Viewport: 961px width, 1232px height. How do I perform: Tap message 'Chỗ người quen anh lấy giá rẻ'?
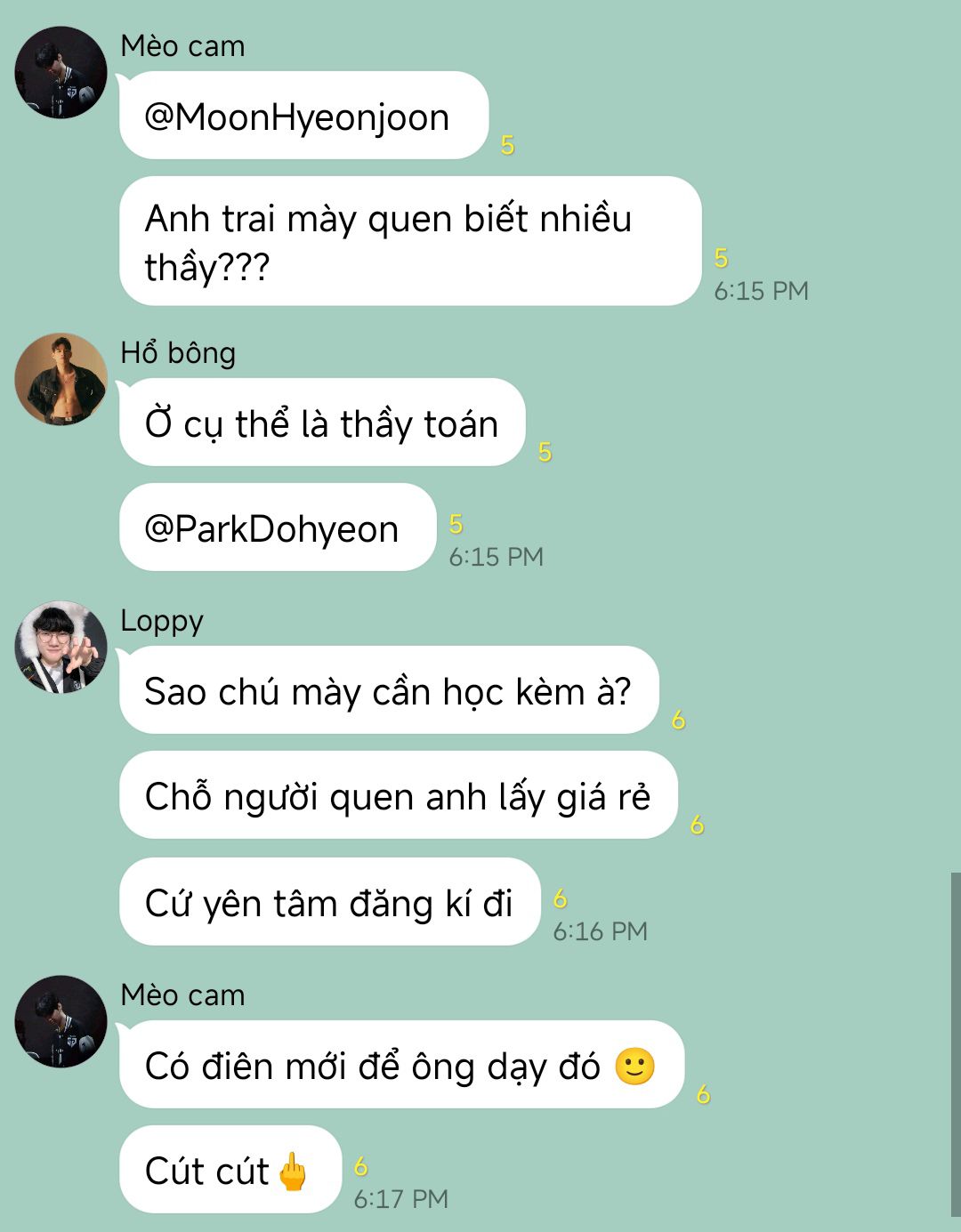400,795
